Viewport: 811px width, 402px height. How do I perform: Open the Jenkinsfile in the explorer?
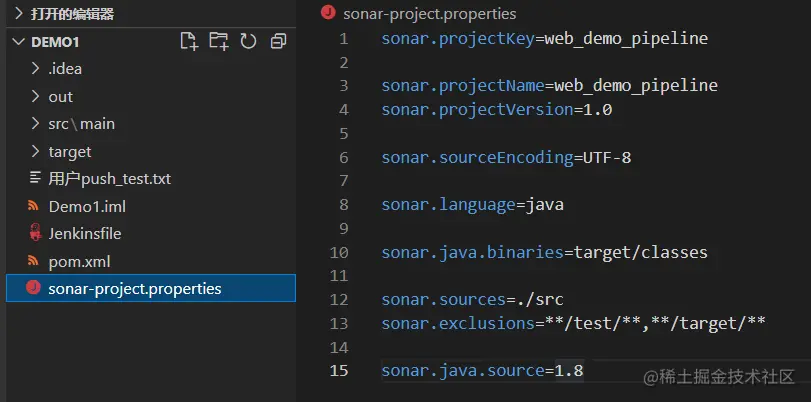click(x=85, y=234)
